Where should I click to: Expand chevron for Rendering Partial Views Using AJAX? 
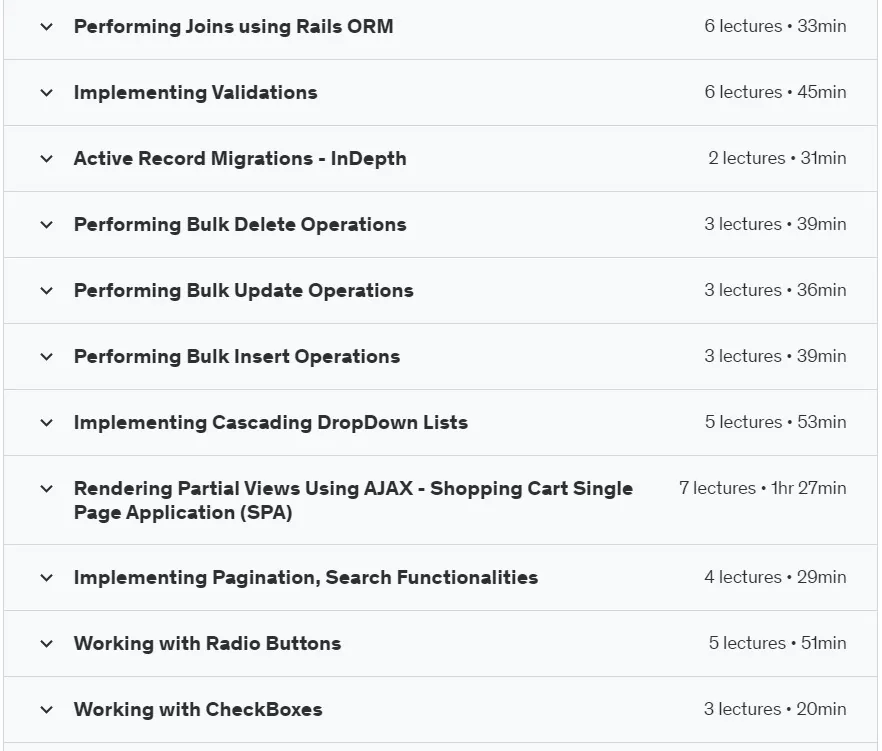47,488
